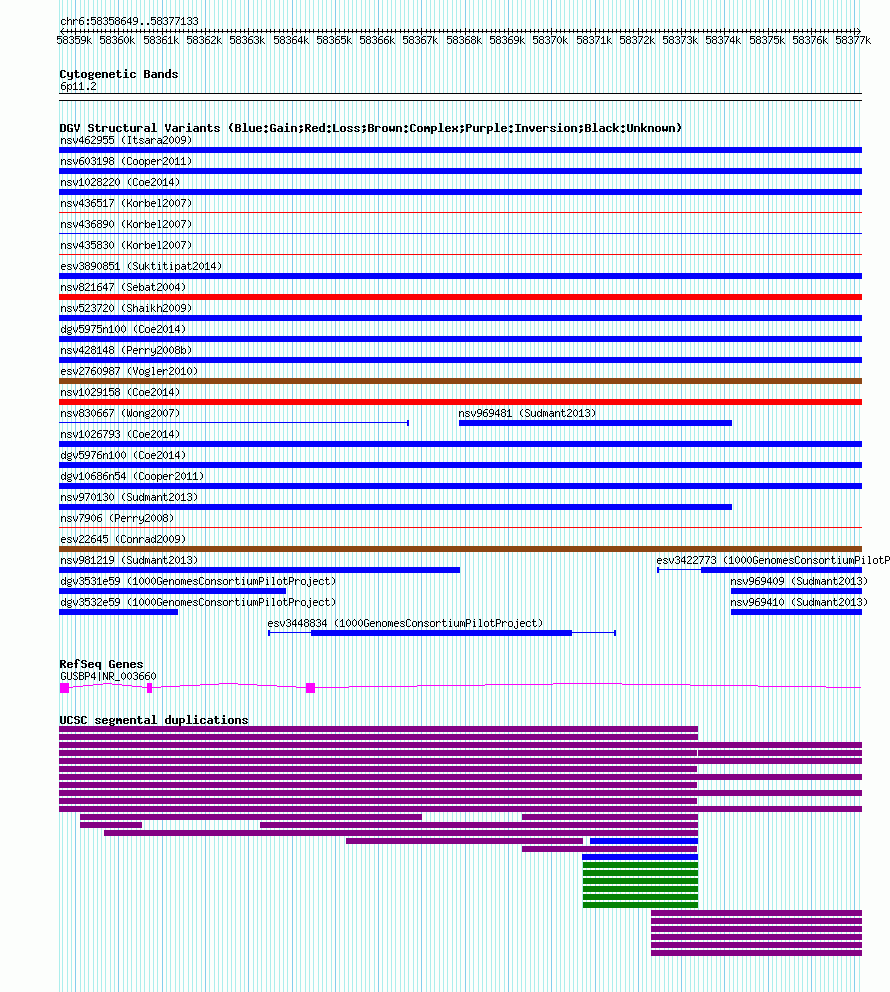Select esv2760987 (Vogler2010) label
Screen dimensions: 890x992
point(129,371)
